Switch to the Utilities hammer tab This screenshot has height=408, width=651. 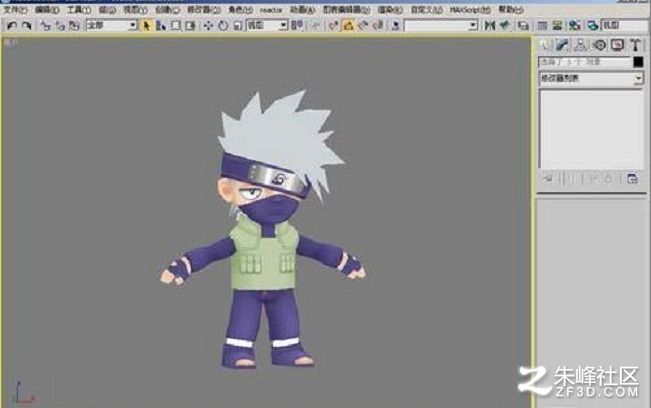point(635,45)
